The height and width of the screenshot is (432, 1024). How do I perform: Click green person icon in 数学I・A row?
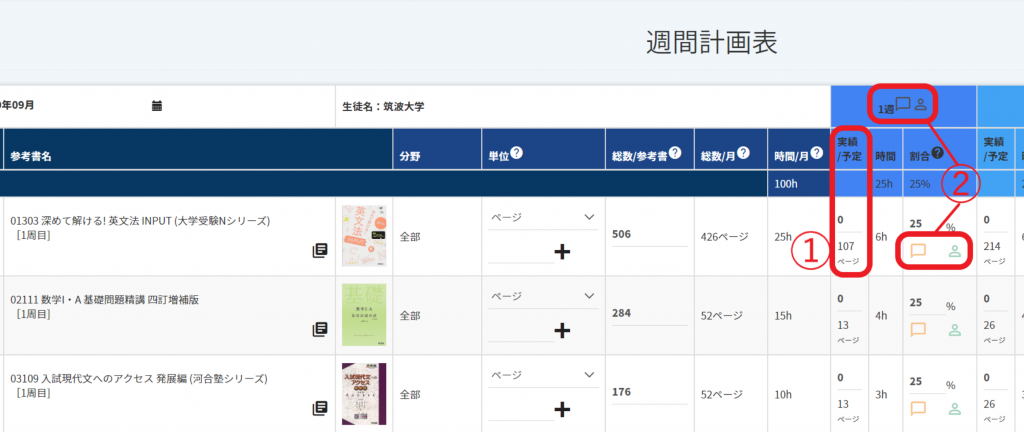tap(954, 329)
